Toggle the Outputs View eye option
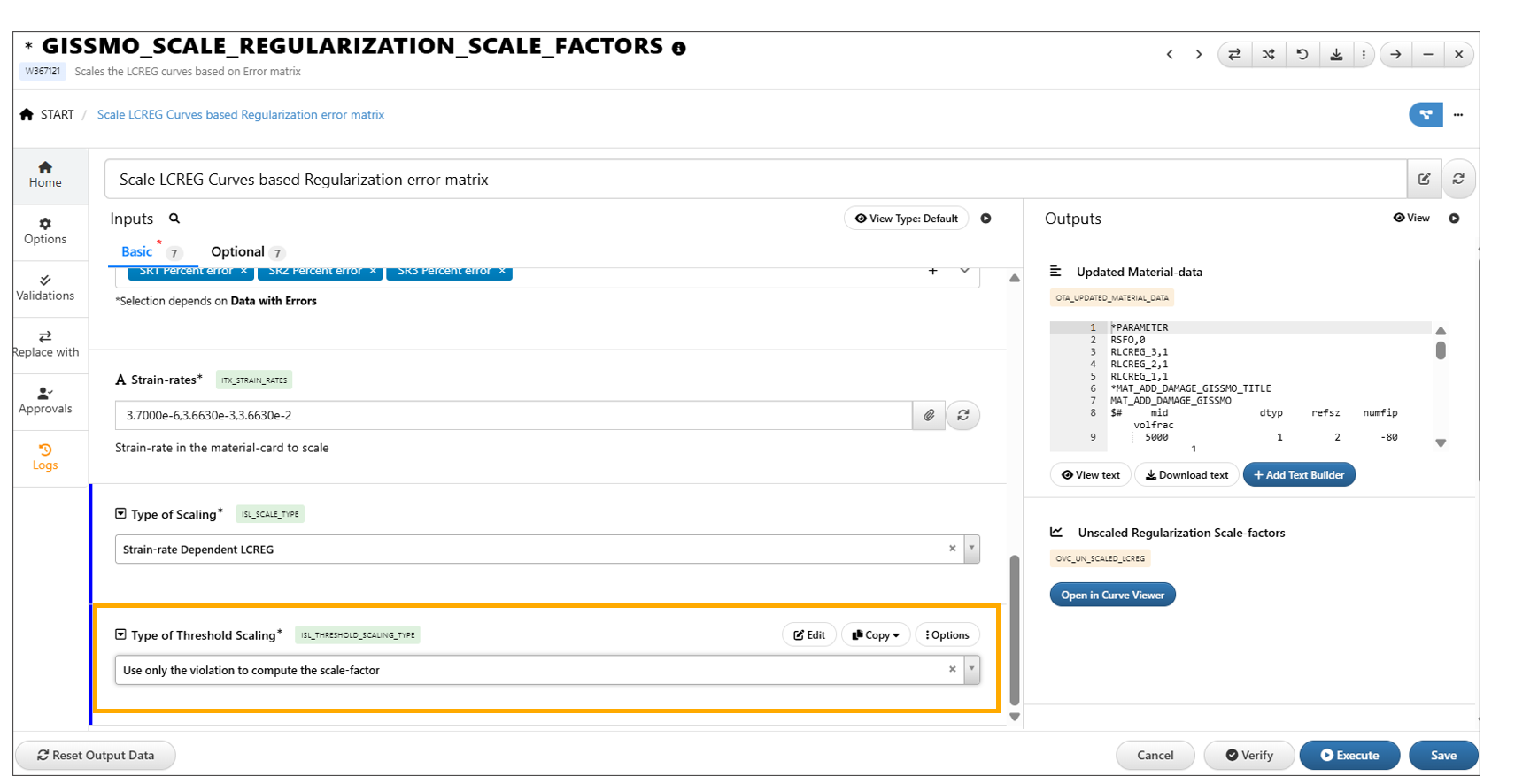 click(x=1410, y=218)
